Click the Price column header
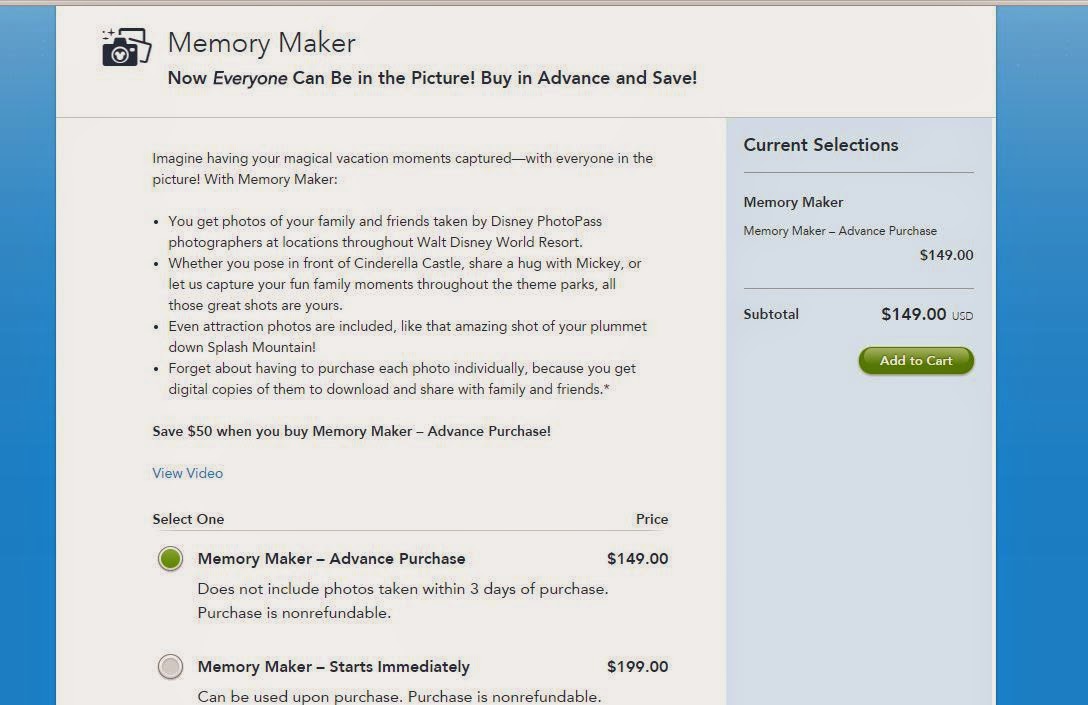The height and width of the screenshot is (705, 1088). [x=652, y=519]
